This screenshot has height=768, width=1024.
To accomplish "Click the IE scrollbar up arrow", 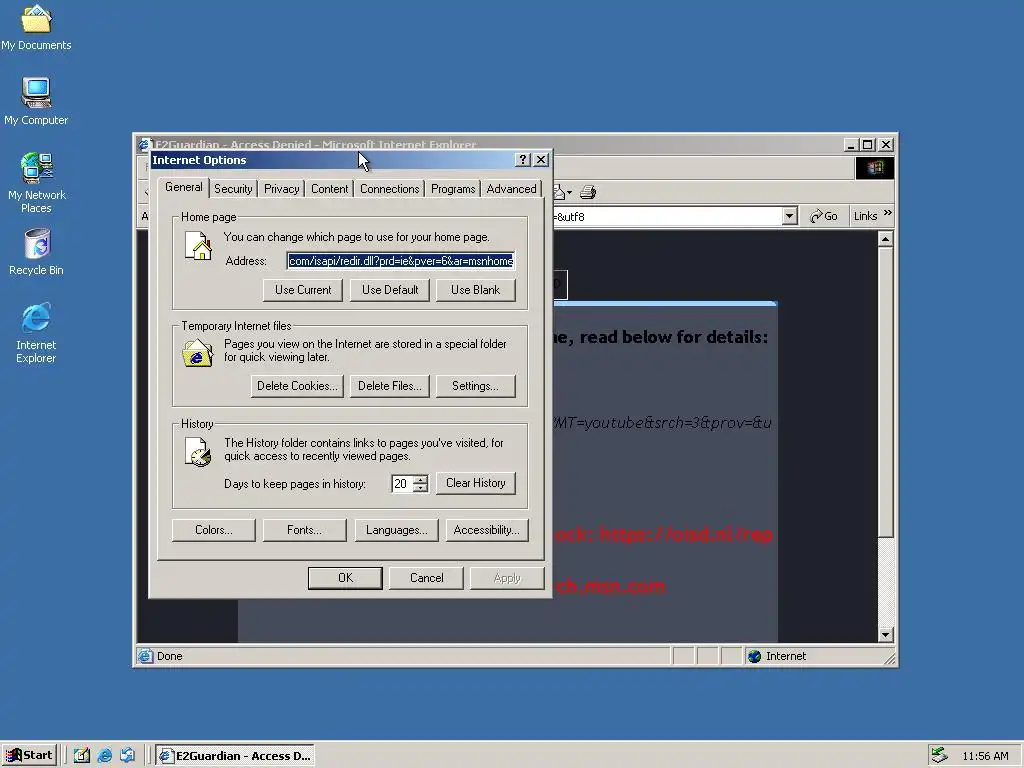I will (886, 239).
